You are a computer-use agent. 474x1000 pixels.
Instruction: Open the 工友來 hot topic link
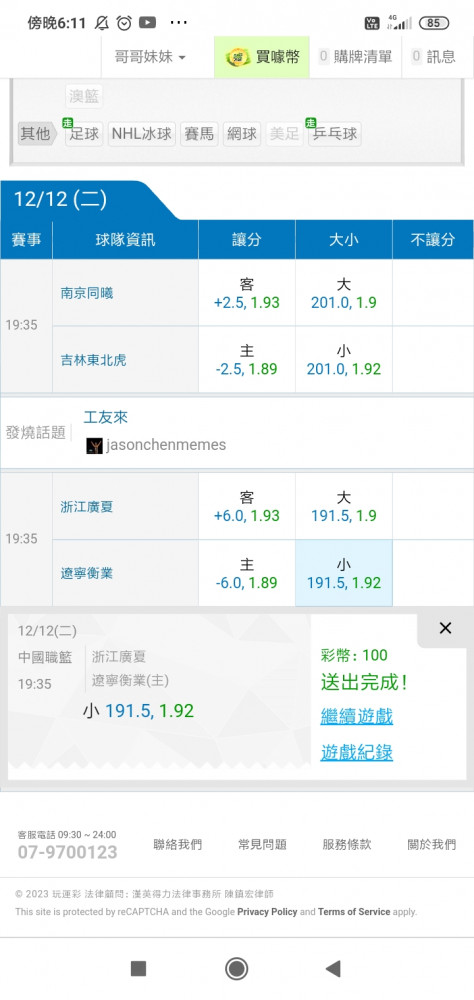point(106,418)
